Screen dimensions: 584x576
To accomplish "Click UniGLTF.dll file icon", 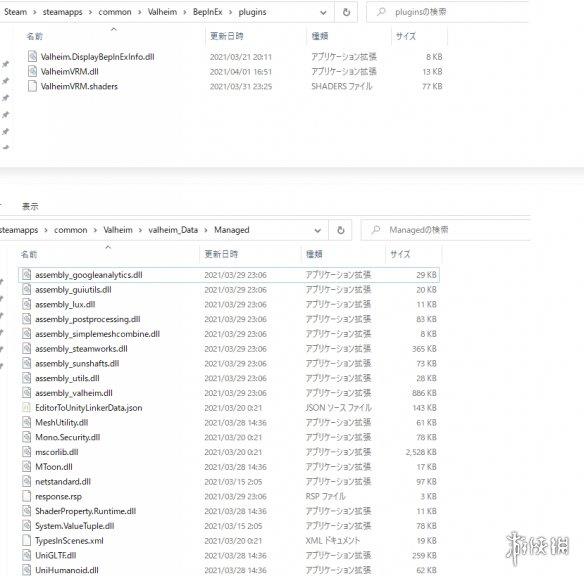I will [x=26, y=555].
